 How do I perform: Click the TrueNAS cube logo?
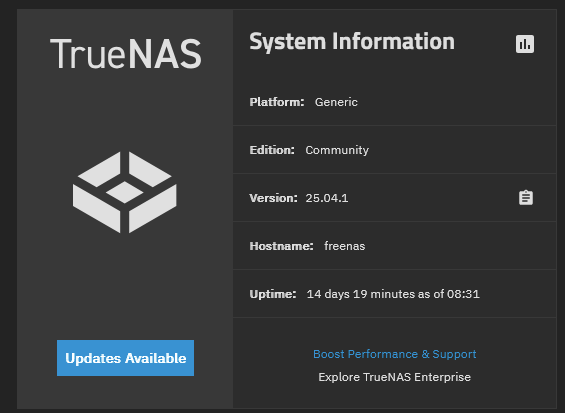tap(125, 192)
